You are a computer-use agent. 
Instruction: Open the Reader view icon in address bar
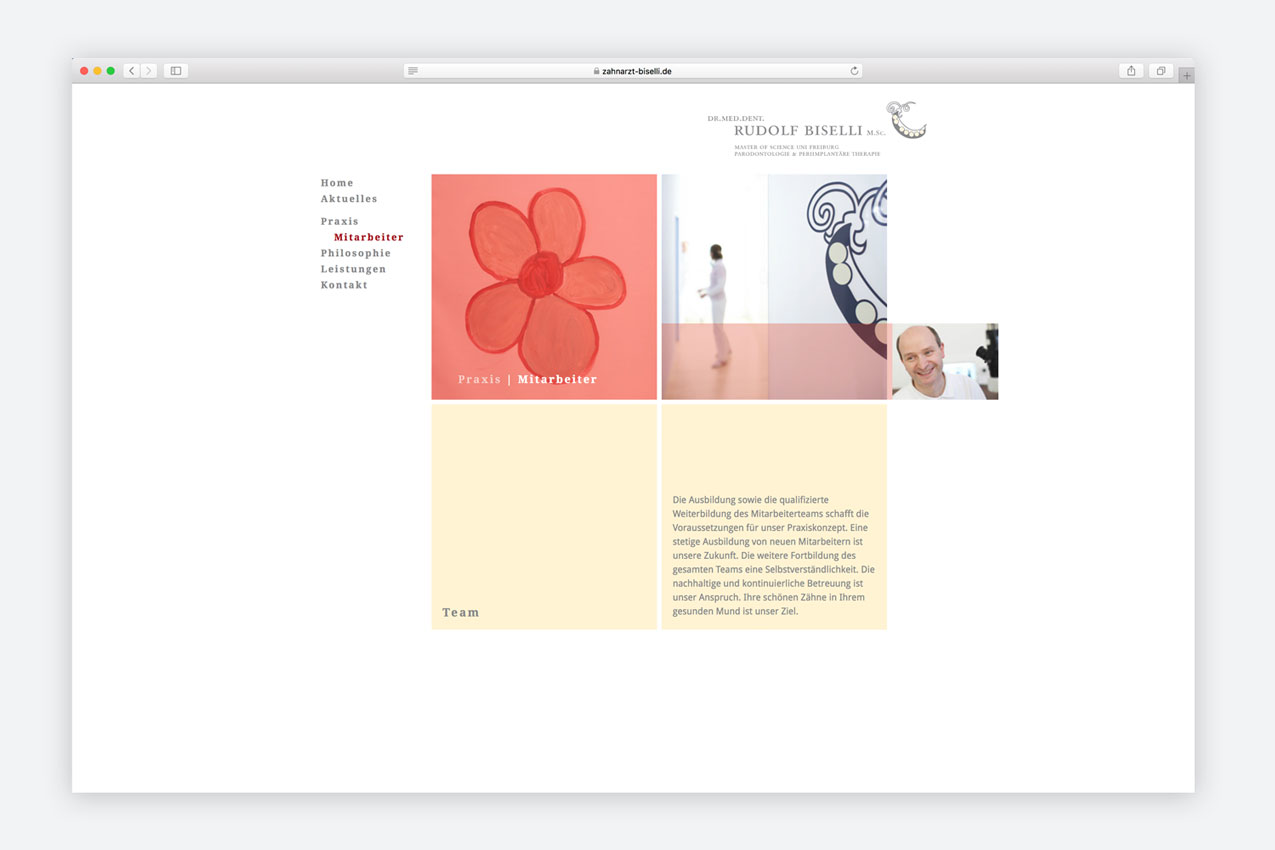pos(413,71)
